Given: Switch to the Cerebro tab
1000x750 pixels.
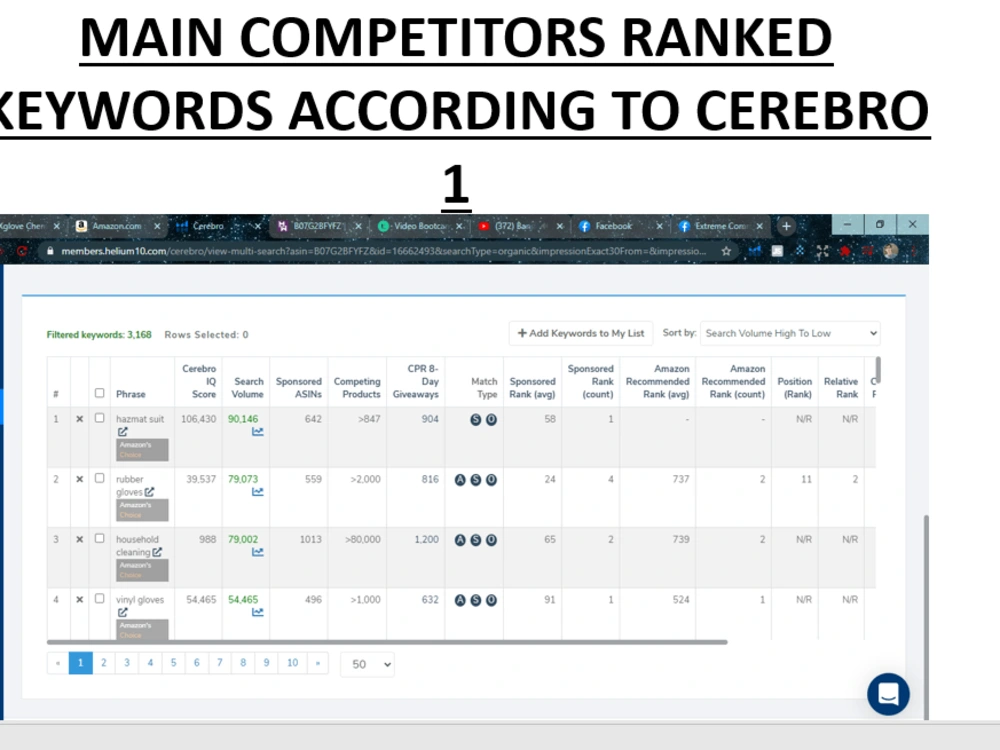Looking at the screenshot, I should tap(208, 226).
